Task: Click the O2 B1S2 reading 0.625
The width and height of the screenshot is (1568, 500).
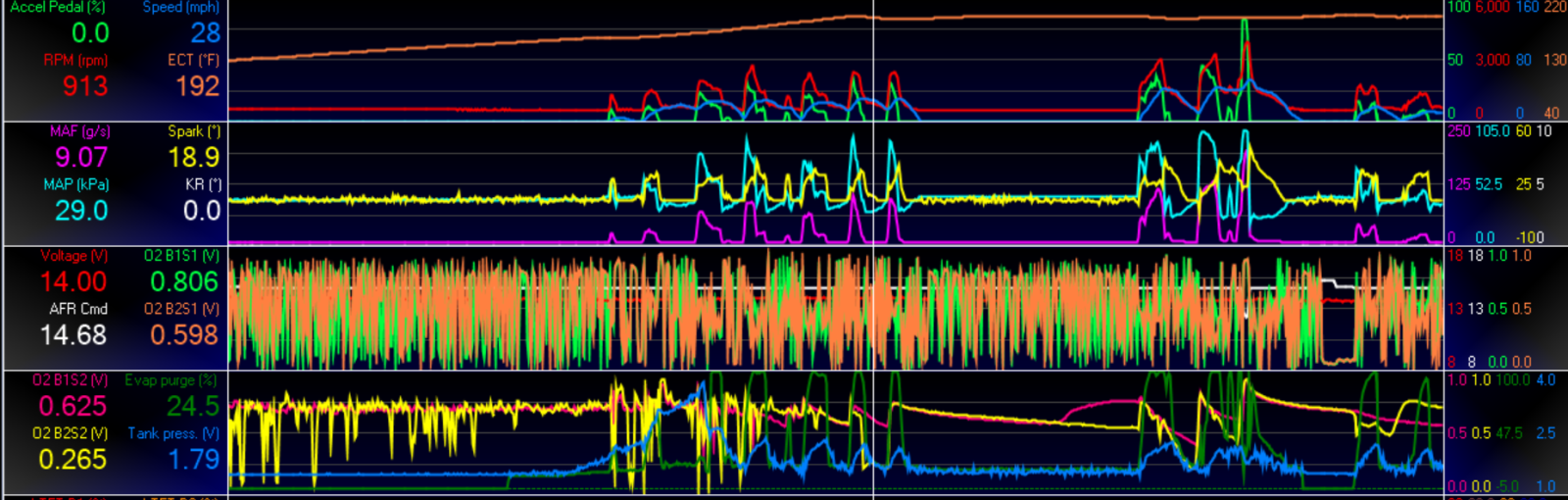Action: 73,407
